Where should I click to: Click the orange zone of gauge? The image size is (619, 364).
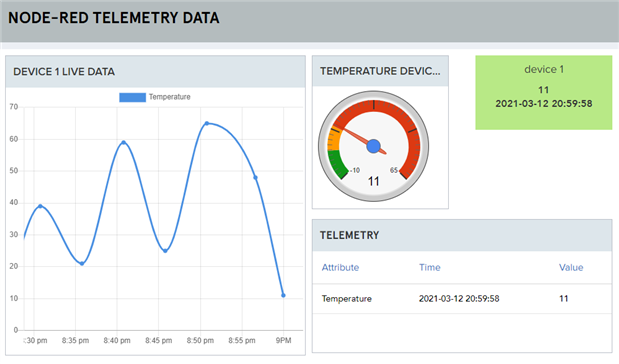(x=334, y=139)
